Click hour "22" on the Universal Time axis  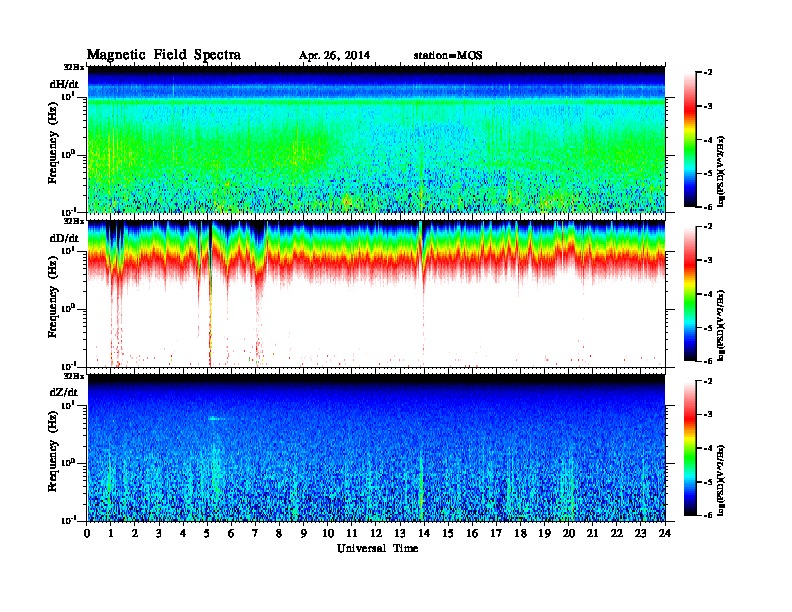(x=617, y=533)
